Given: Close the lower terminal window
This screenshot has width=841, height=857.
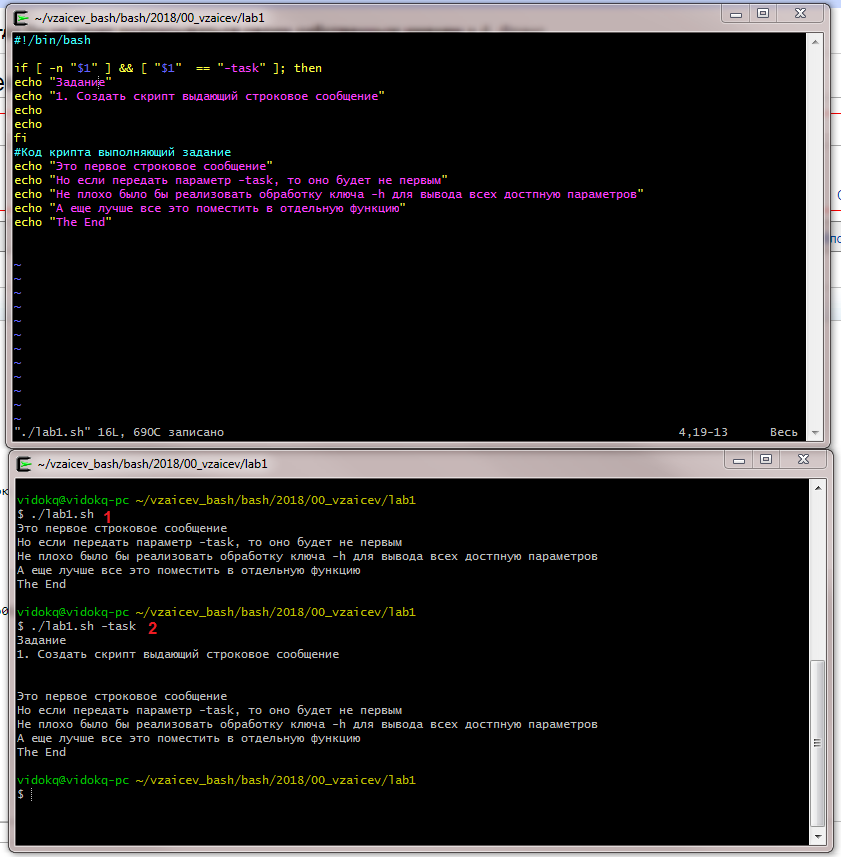Looking at the screenshot, I should [803, 460].
